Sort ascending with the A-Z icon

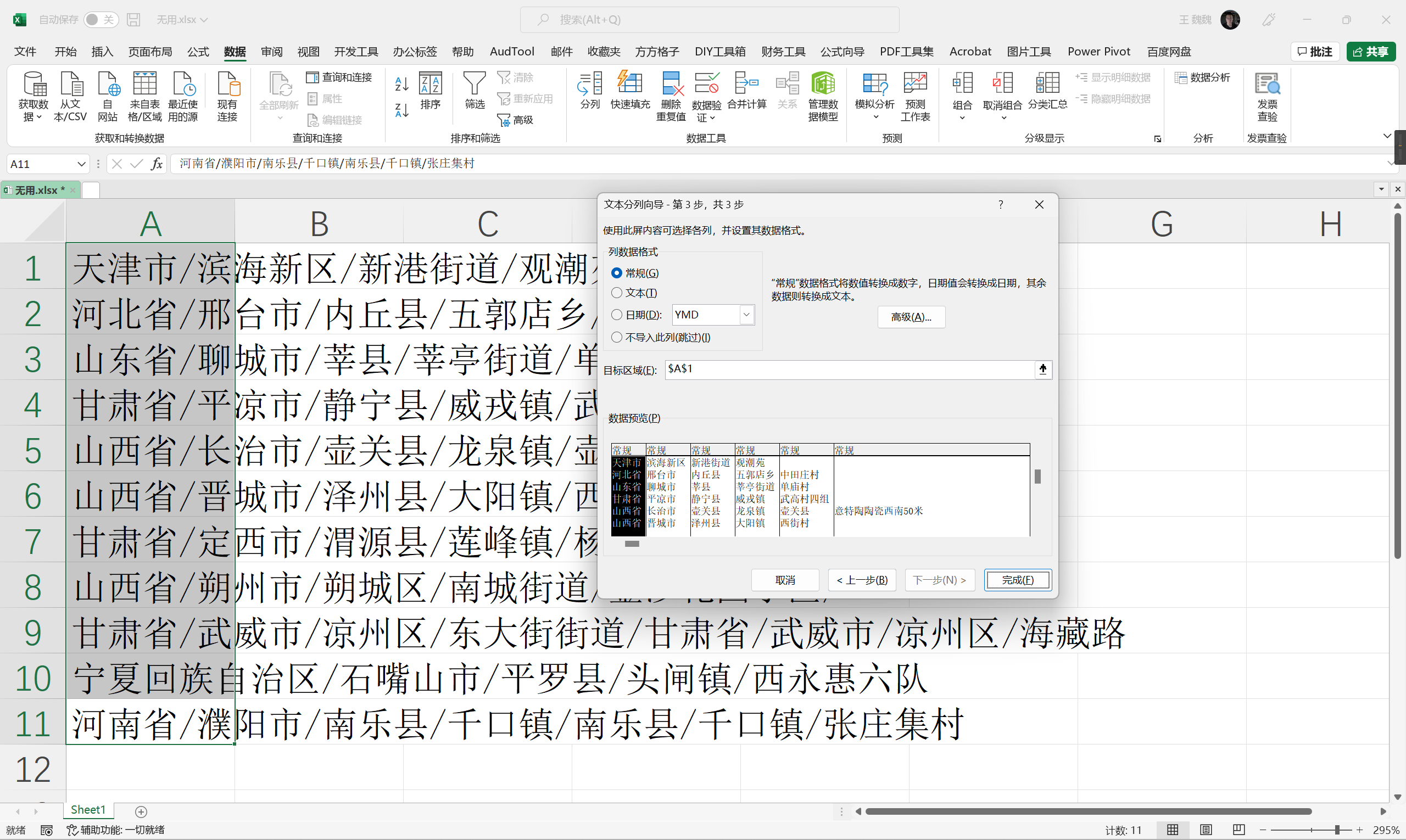[401, 84]
